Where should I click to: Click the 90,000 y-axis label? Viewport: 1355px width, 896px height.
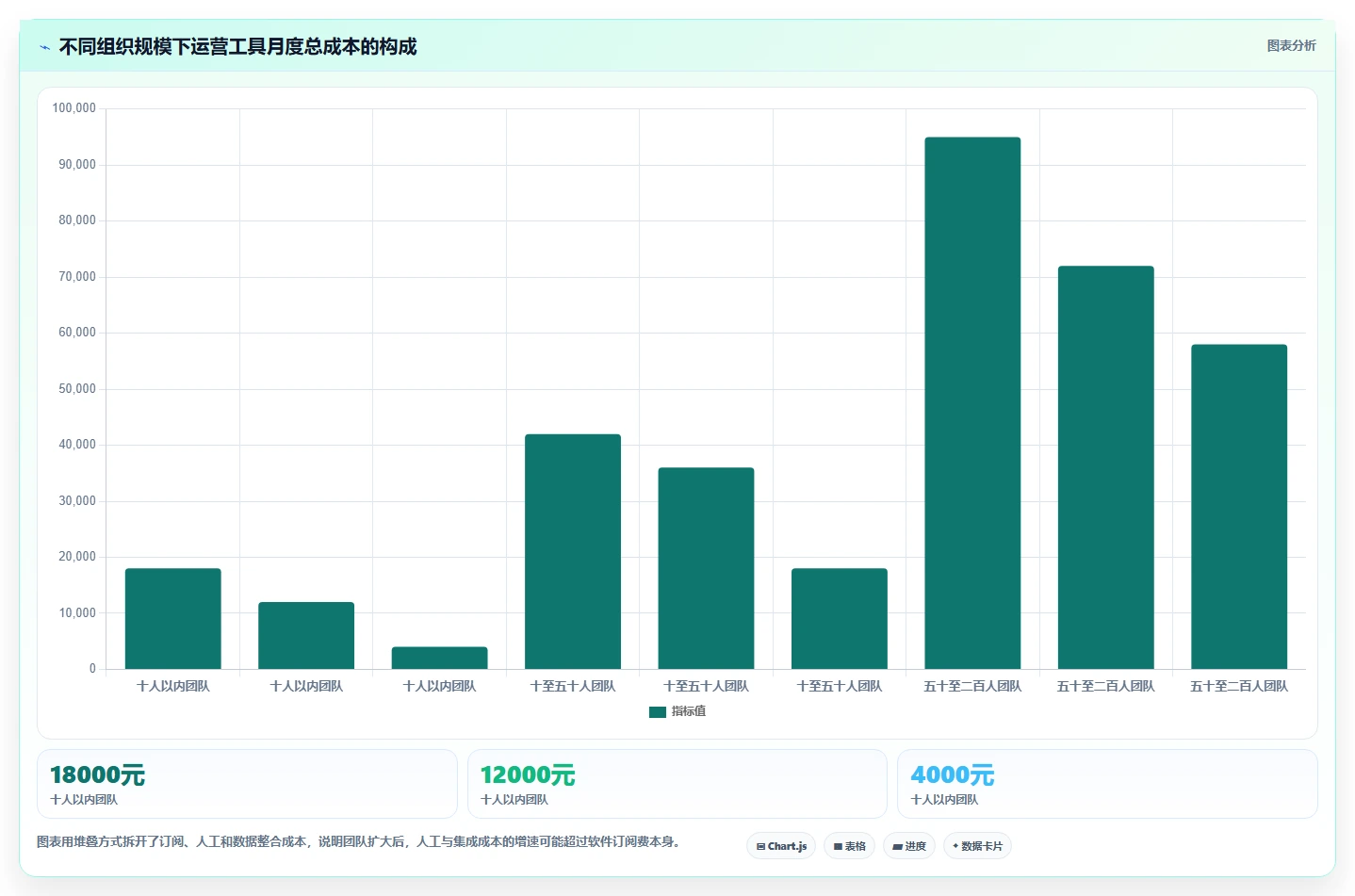click(77, 165)
